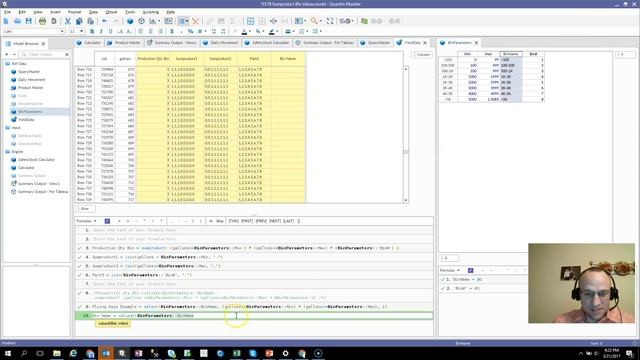The image size is (640, 360).
Task: Click the Print toolbar icon
Action: (42, 21)
